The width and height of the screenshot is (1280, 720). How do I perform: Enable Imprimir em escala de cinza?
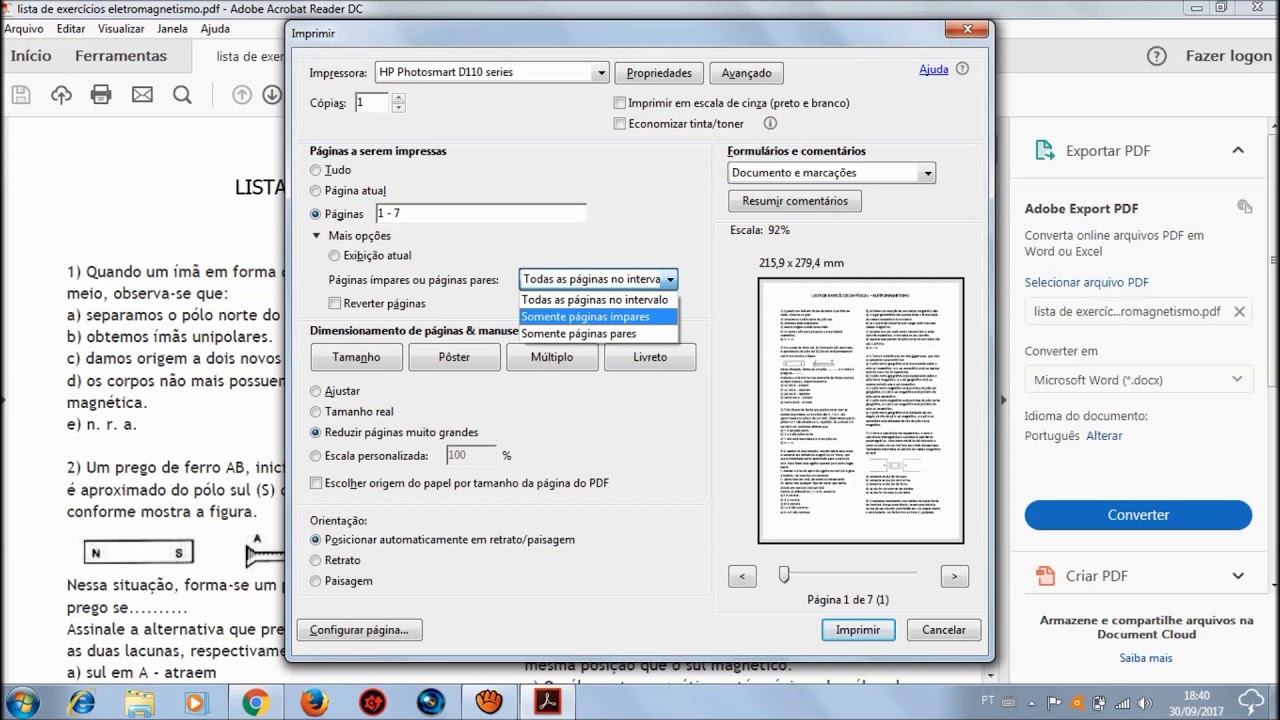(x=620, y=103)
